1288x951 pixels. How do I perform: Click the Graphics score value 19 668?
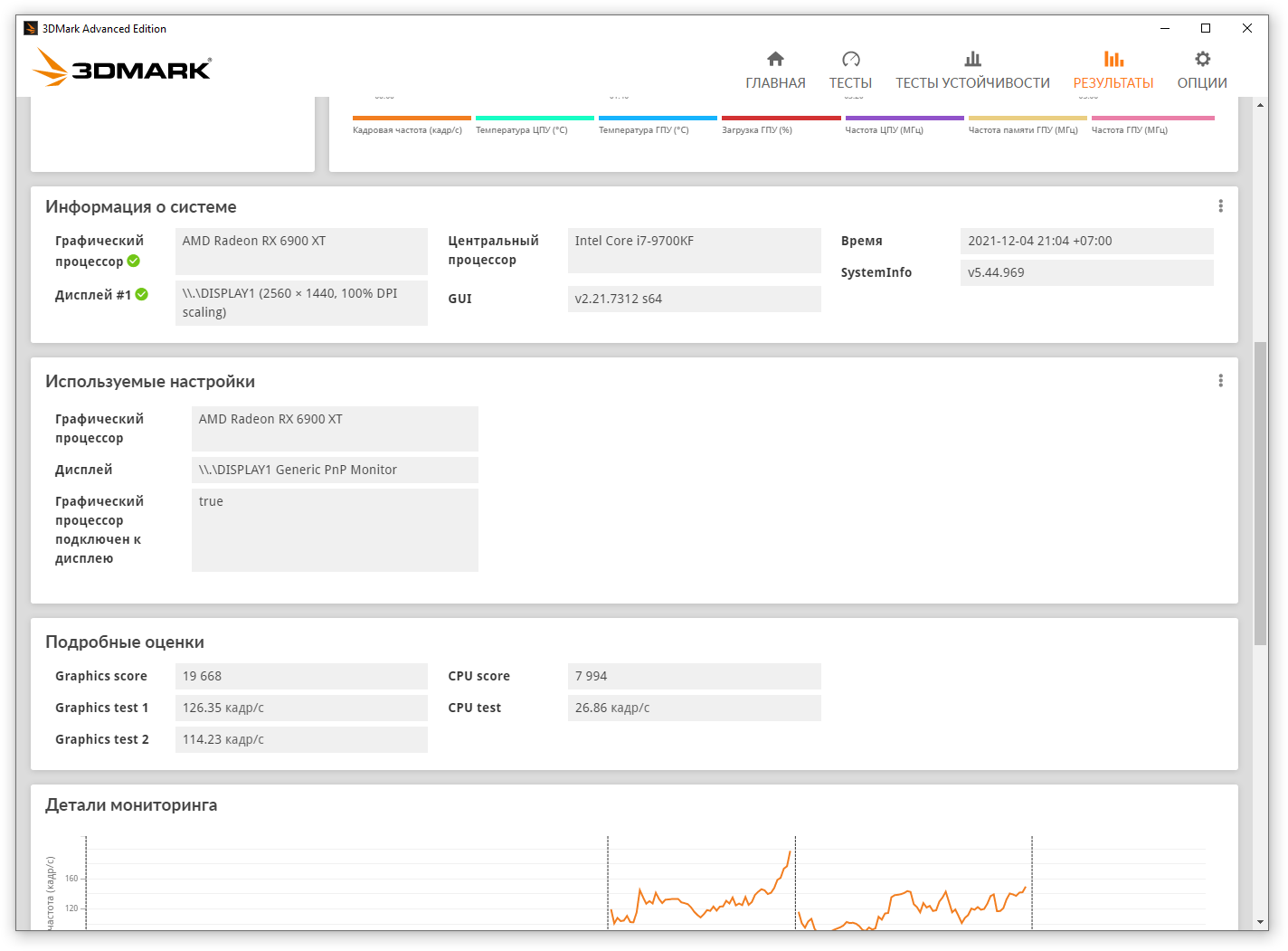300,676
